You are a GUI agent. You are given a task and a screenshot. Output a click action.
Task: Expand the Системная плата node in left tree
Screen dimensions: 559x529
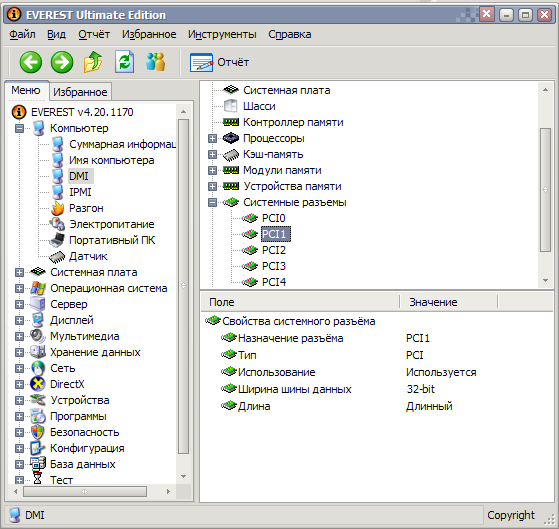click(19, 272)
